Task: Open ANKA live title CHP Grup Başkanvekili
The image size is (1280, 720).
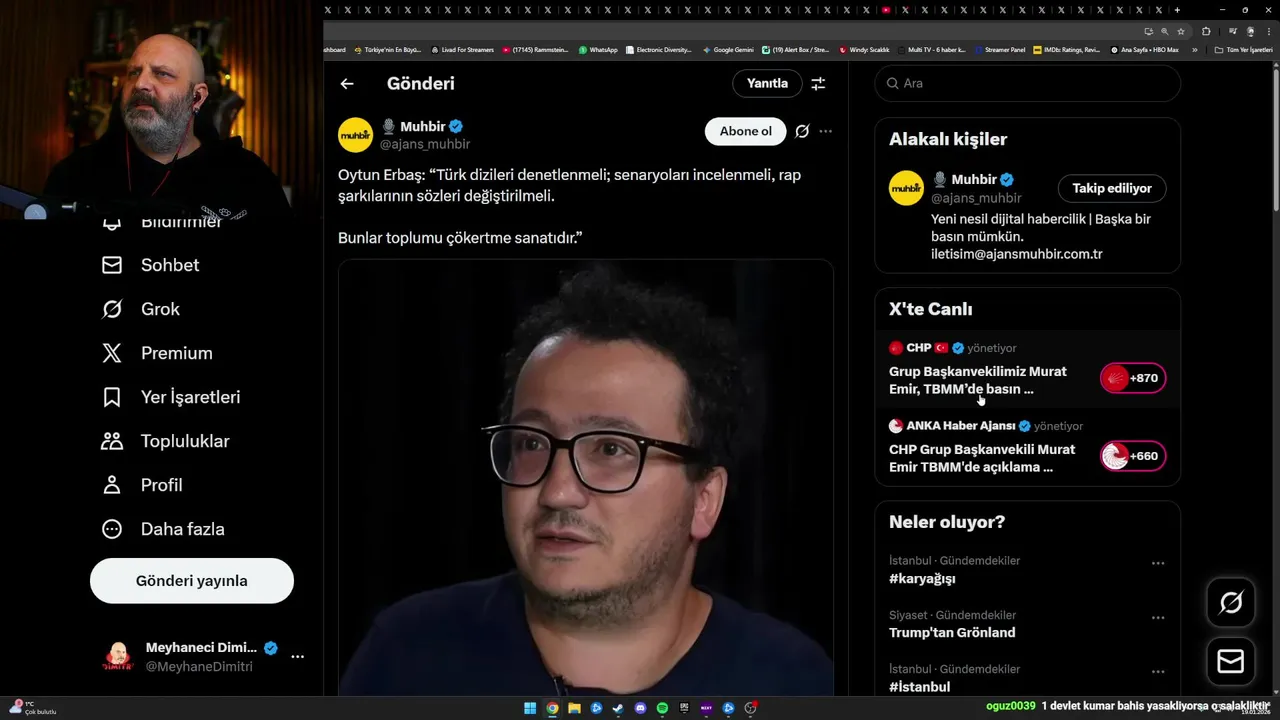Action: pos(982,458)
